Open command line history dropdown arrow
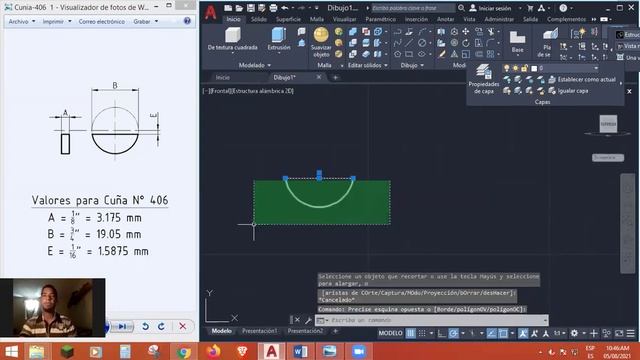The height and width of the screenshot is (360, 640). [x=545, y=320]
